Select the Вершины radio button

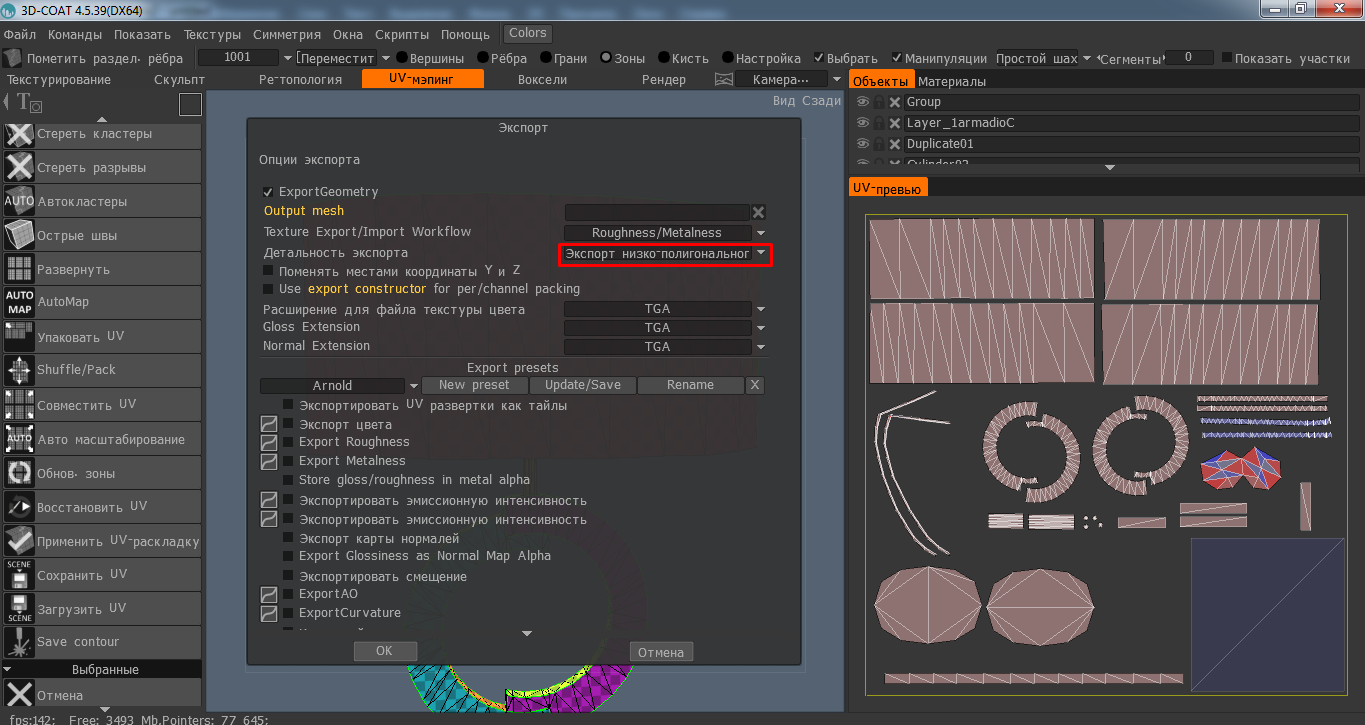(402, 58)
